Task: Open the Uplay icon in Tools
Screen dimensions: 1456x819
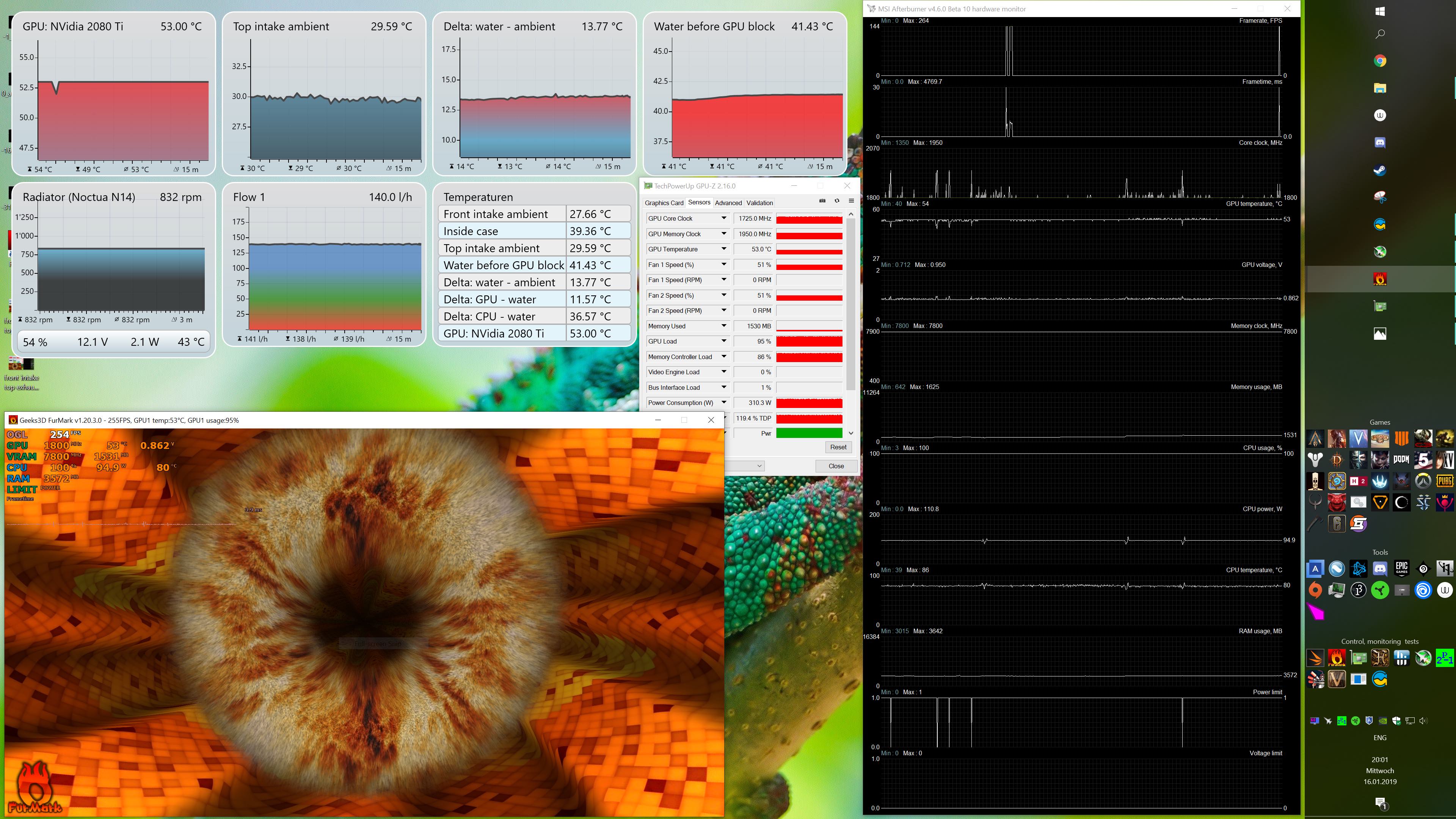Action: coord(1423,591)
